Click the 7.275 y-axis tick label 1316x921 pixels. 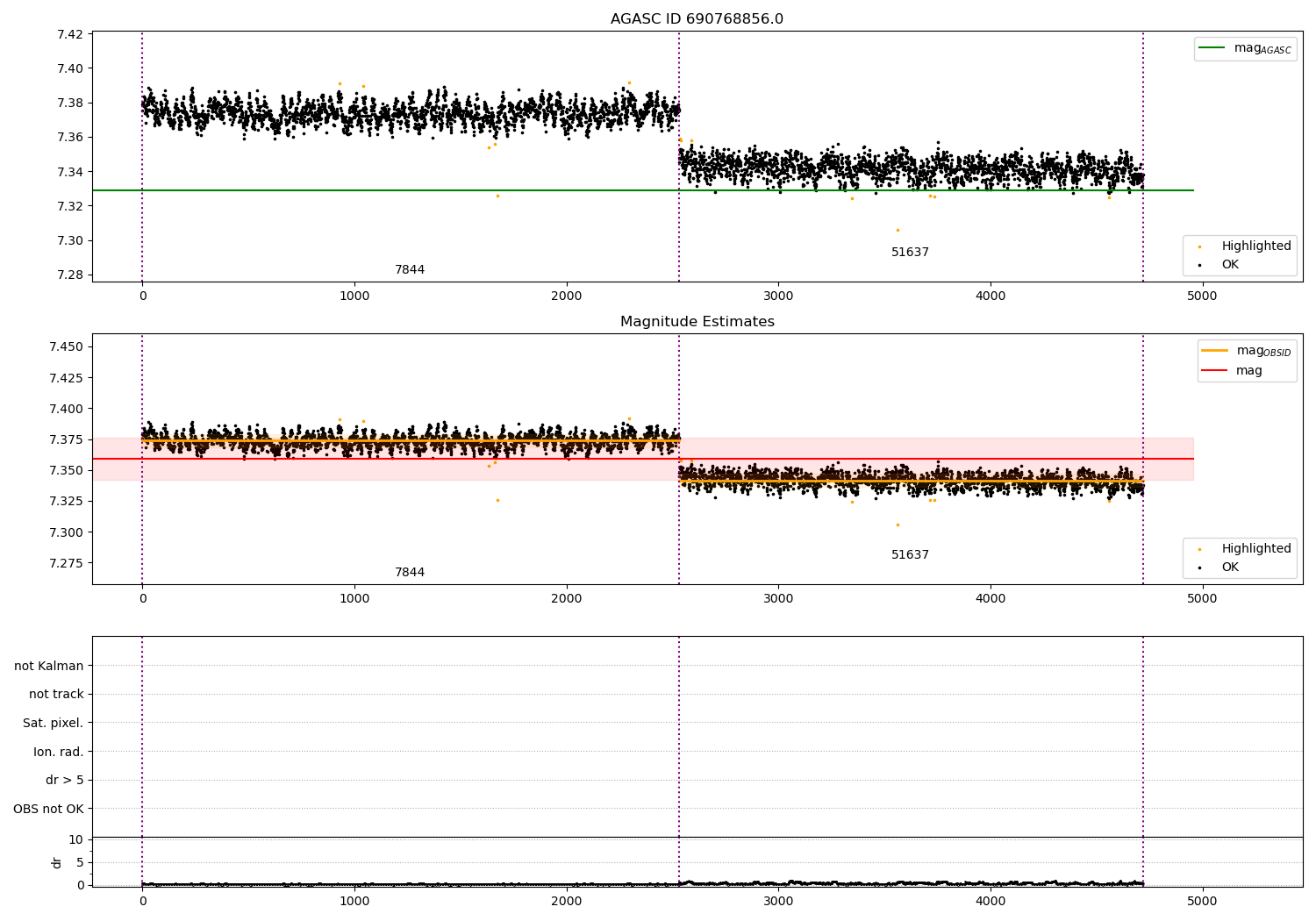click(66, 564)
